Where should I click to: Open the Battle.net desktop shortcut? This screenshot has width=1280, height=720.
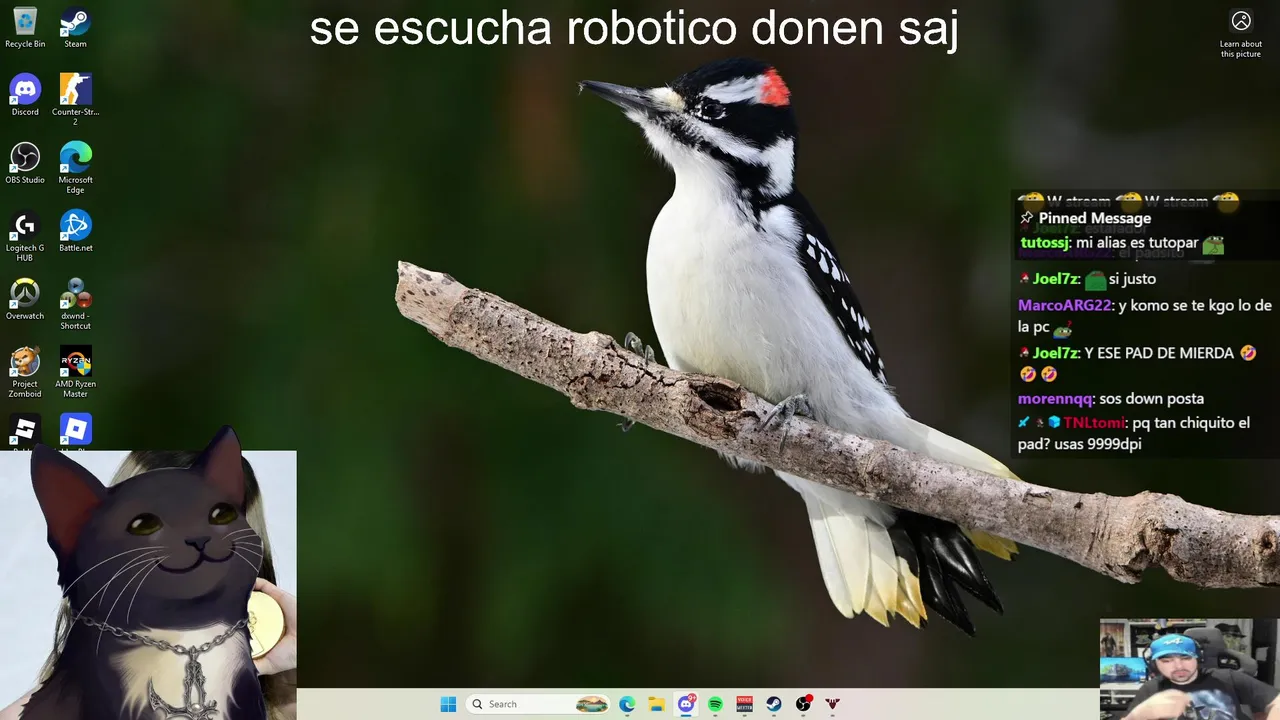[75, 231]
